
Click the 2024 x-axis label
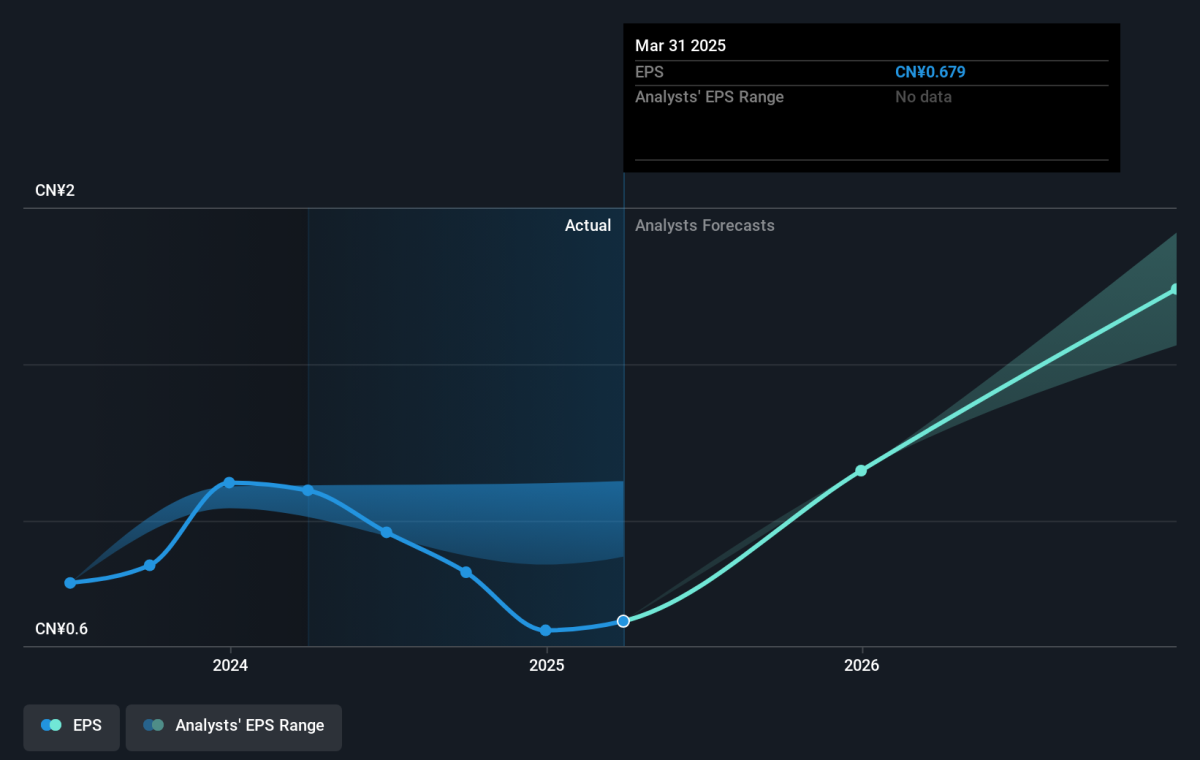click(x=230, y=665)
